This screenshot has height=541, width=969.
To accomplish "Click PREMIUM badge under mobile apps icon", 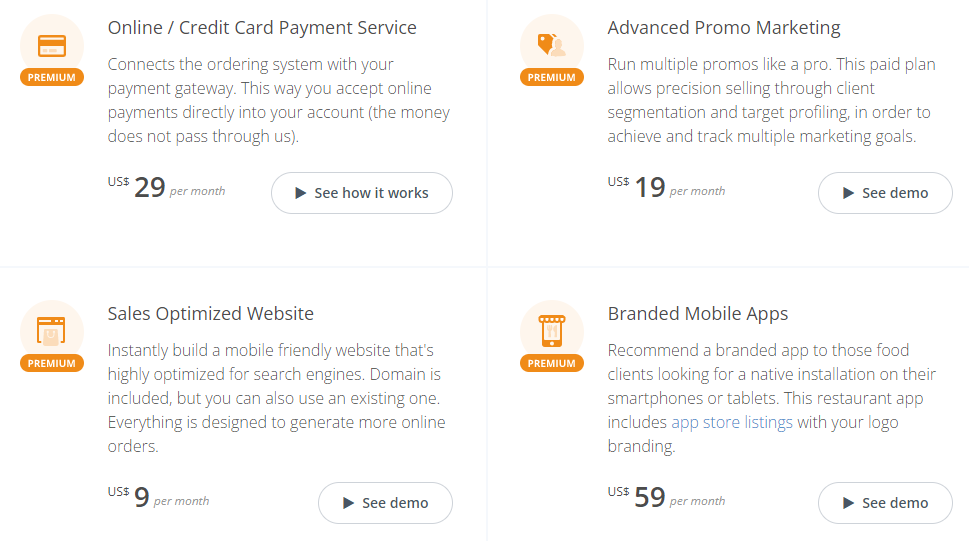I will click(x=551, y=363).
